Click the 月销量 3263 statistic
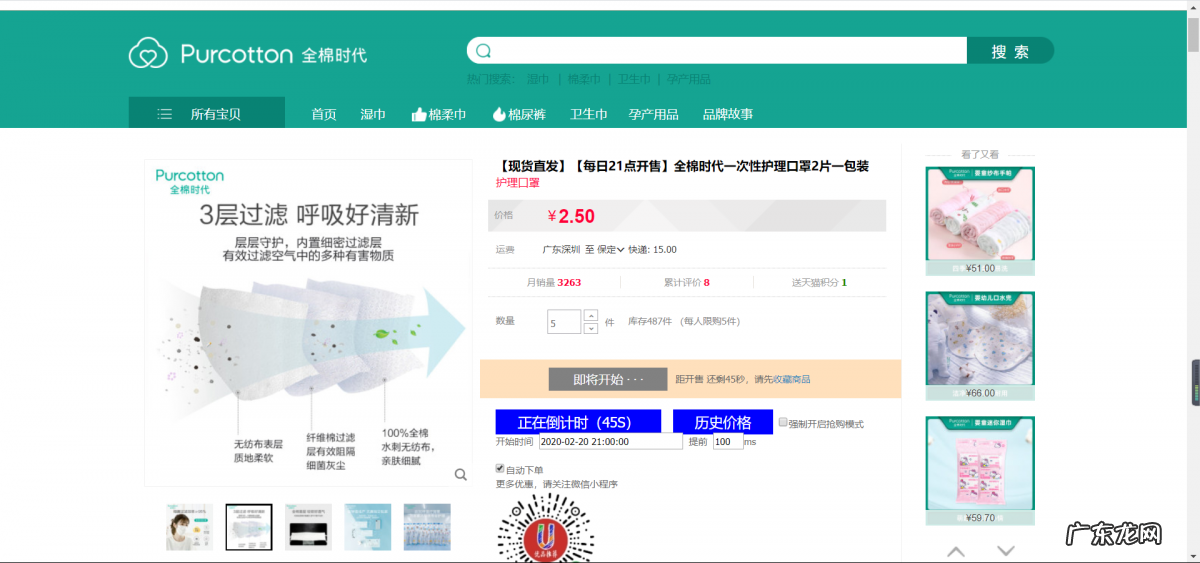Screen dimensions: 1200x563 point(554,282)
